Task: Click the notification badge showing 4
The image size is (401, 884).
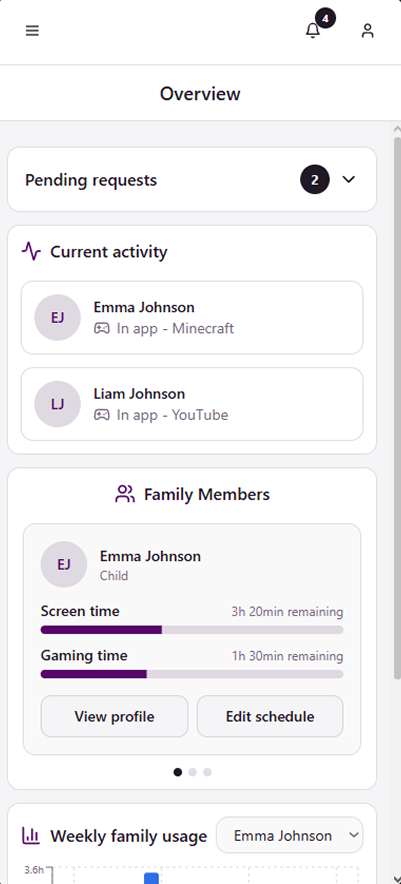Action: (x=325, y=18)
